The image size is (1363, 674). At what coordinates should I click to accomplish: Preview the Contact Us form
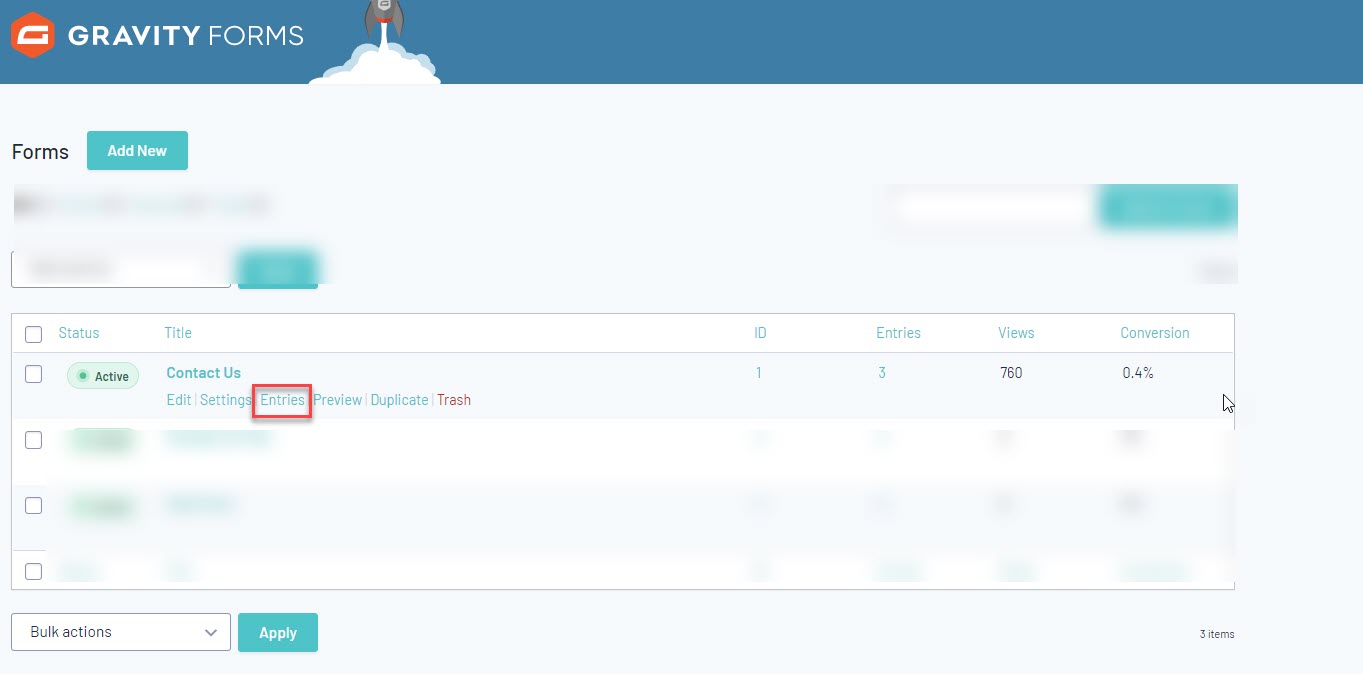tap(337, 400)
